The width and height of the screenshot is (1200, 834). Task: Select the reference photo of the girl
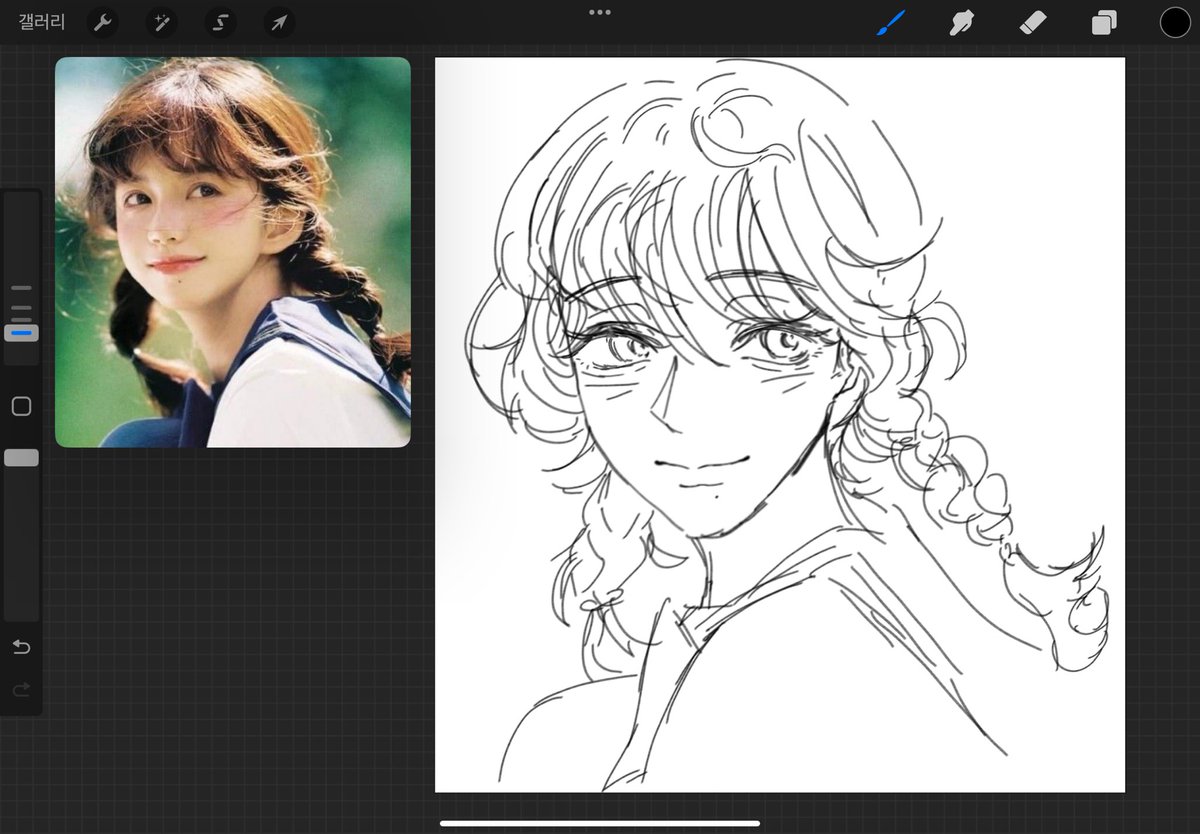233,252
